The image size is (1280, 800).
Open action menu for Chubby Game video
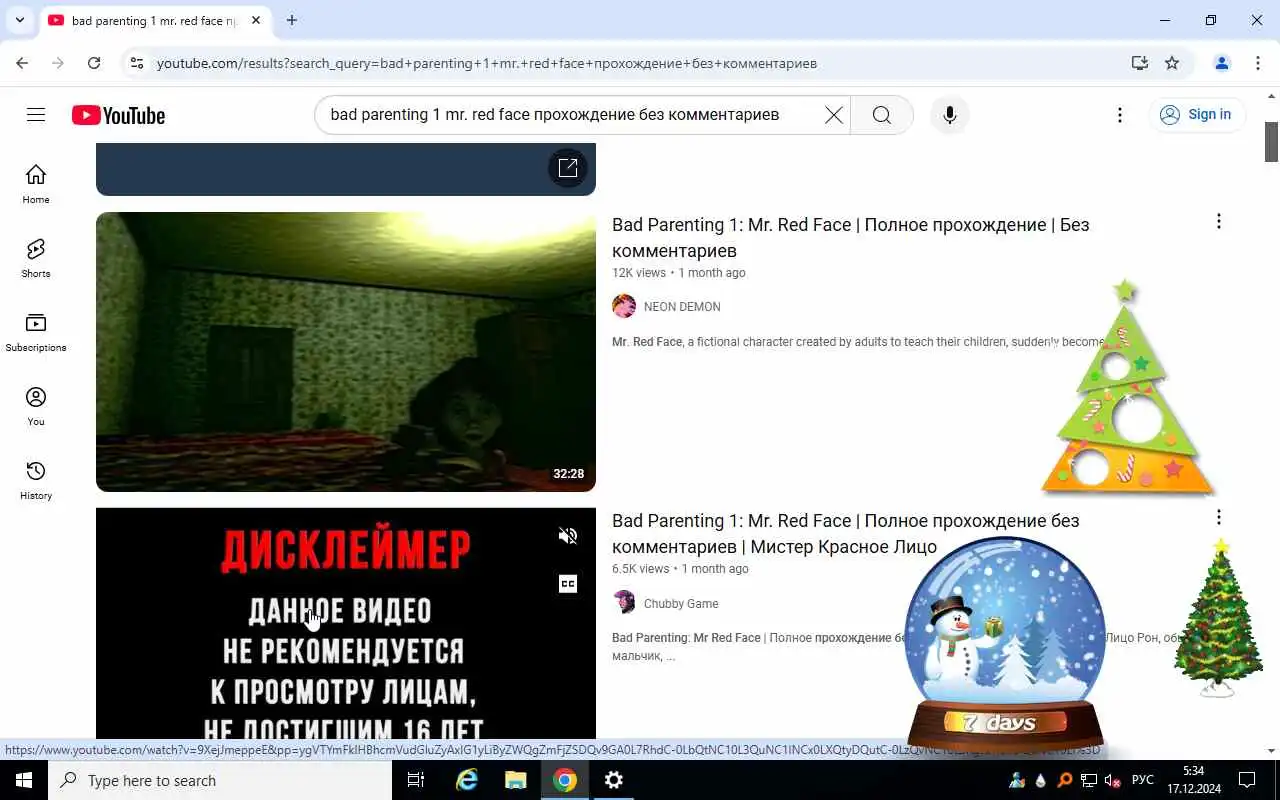(1218, 517)
